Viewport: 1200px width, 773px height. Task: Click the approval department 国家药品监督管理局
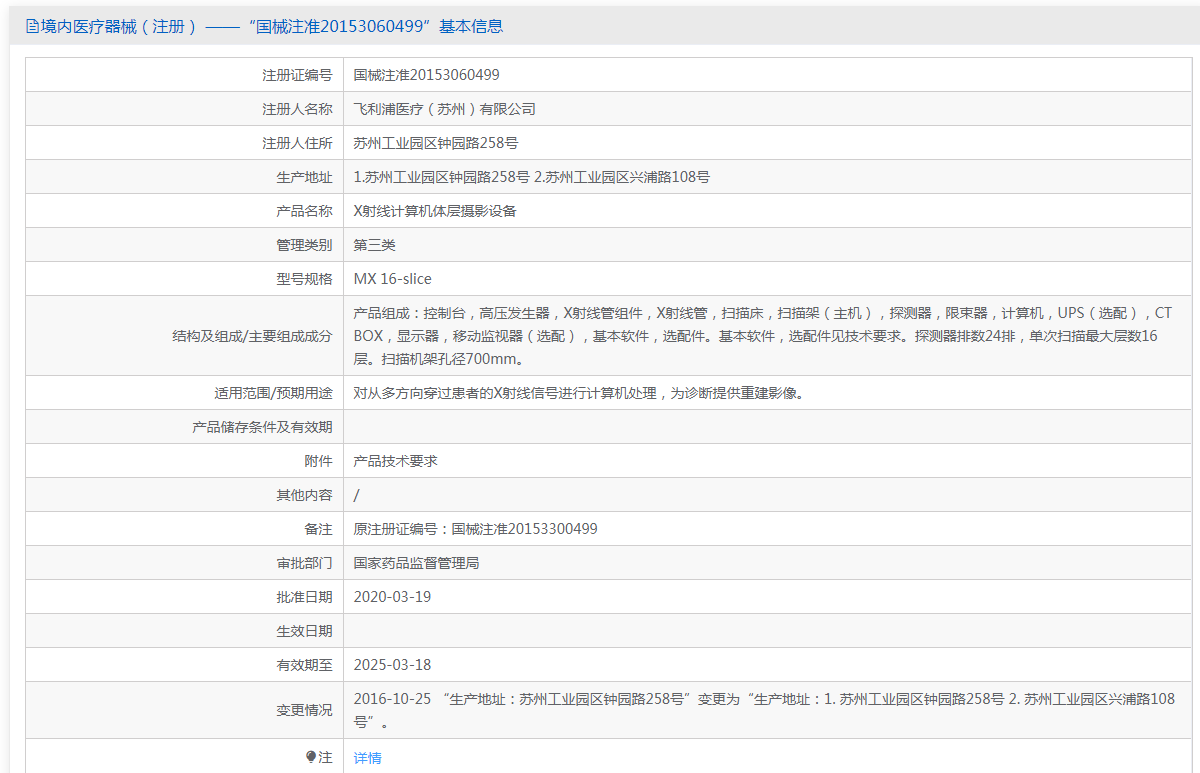pyautogui.click(x=416, y=563)
